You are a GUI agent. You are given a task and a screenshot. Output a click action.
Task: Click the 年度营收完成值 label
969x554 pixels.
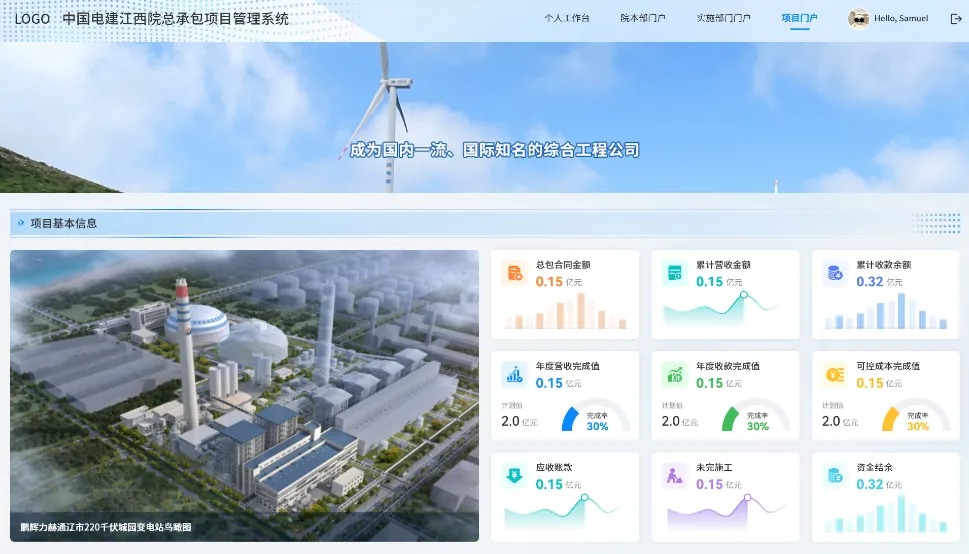(x=567, y=366)
